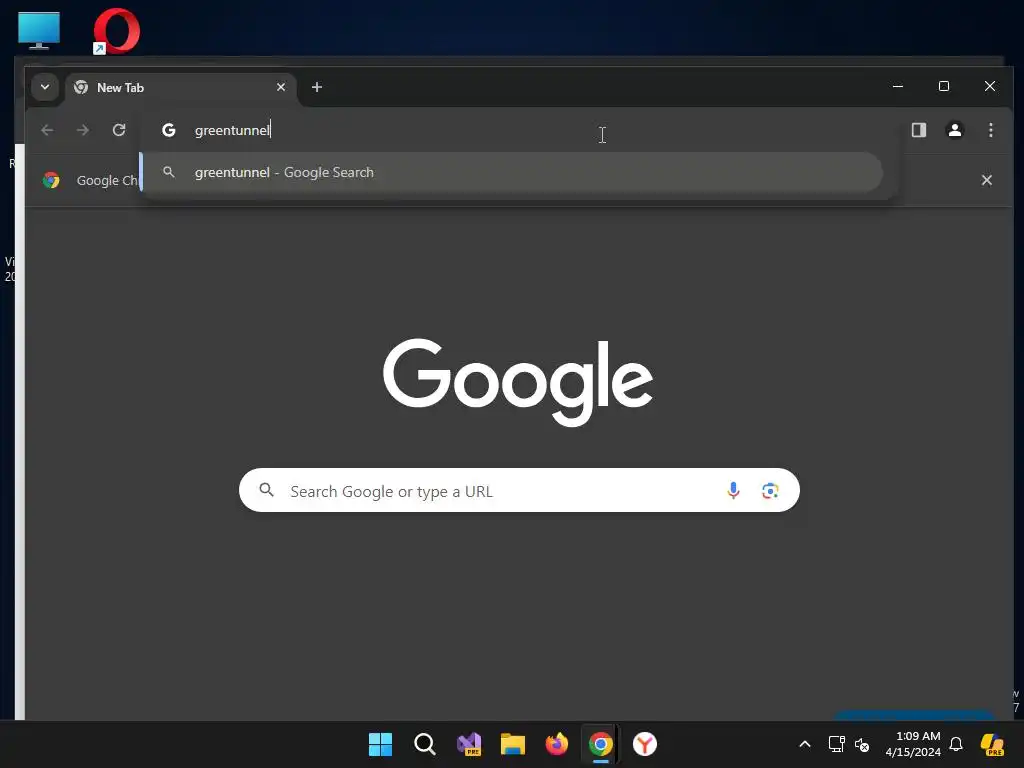This screenshot has height=768, width=1024.
Task: Open the notifications bell
Action: (x=956, y=744)
